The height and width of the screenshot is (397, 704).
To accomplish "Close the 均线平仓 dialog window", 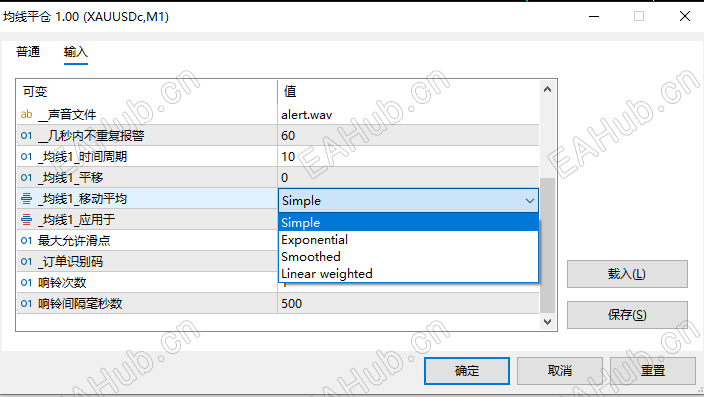I will click(x=685, y=16).
